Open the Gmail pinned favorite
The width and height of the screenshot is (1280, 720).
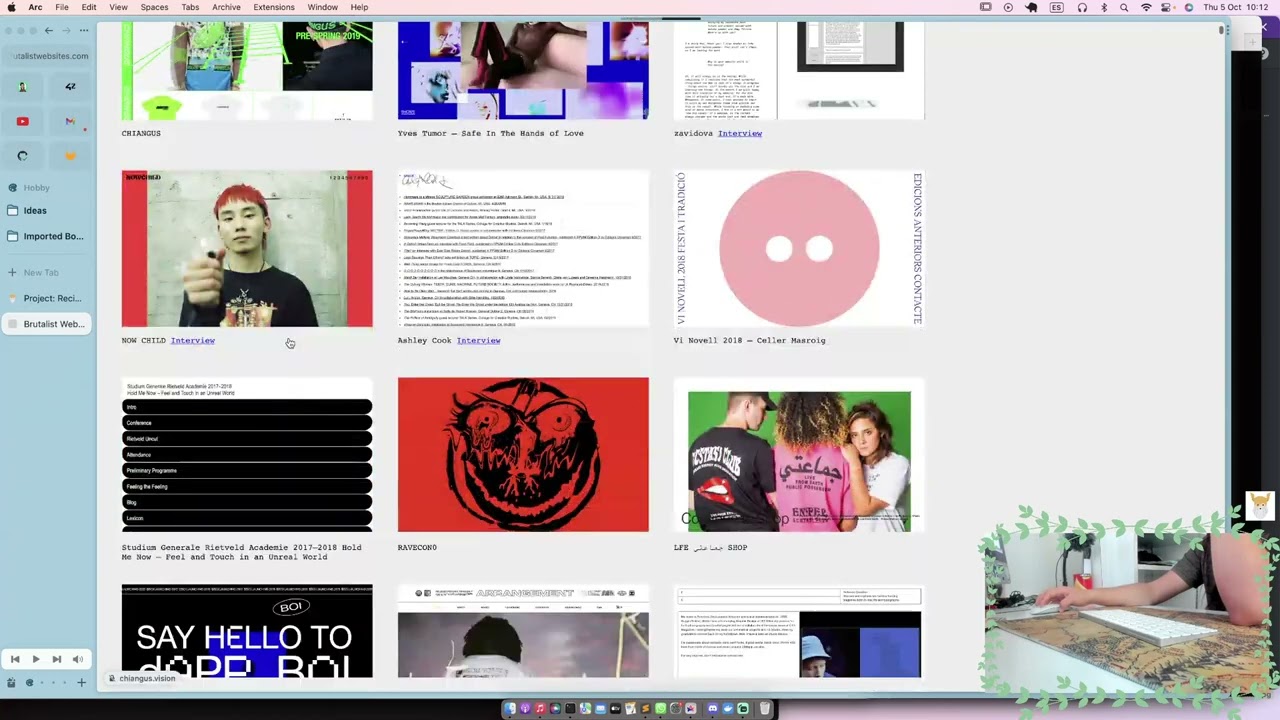tap(70, 121)
